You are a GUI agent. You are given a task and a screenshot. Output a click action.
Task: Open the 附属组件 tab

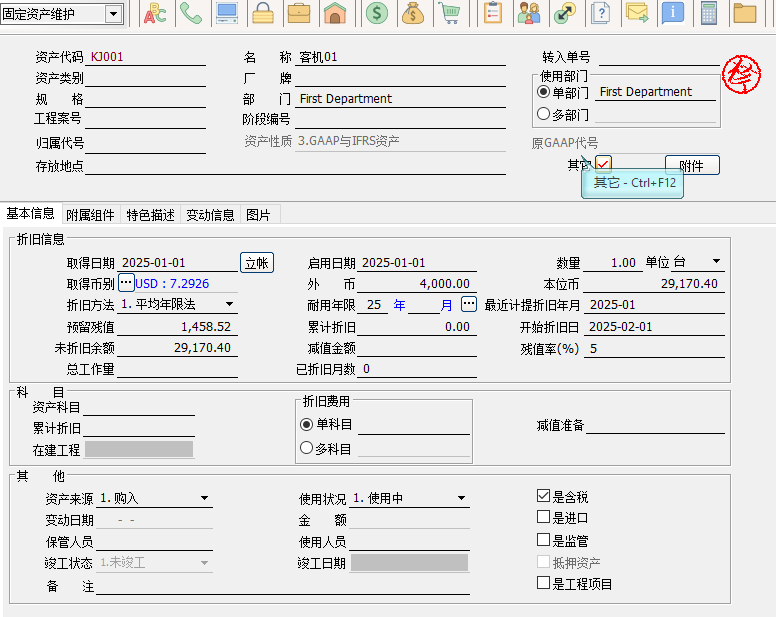coord(90,215)
